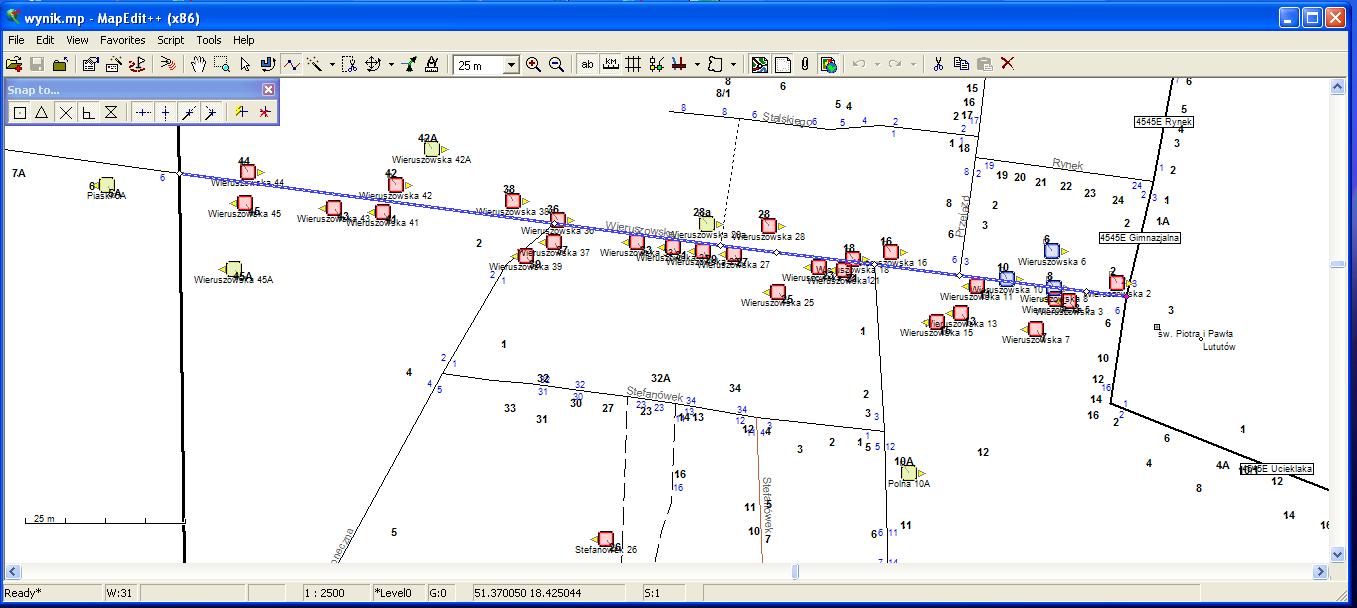Open the Script menu
Viewport: 1357px width, 608px height.
pos(171,40)
